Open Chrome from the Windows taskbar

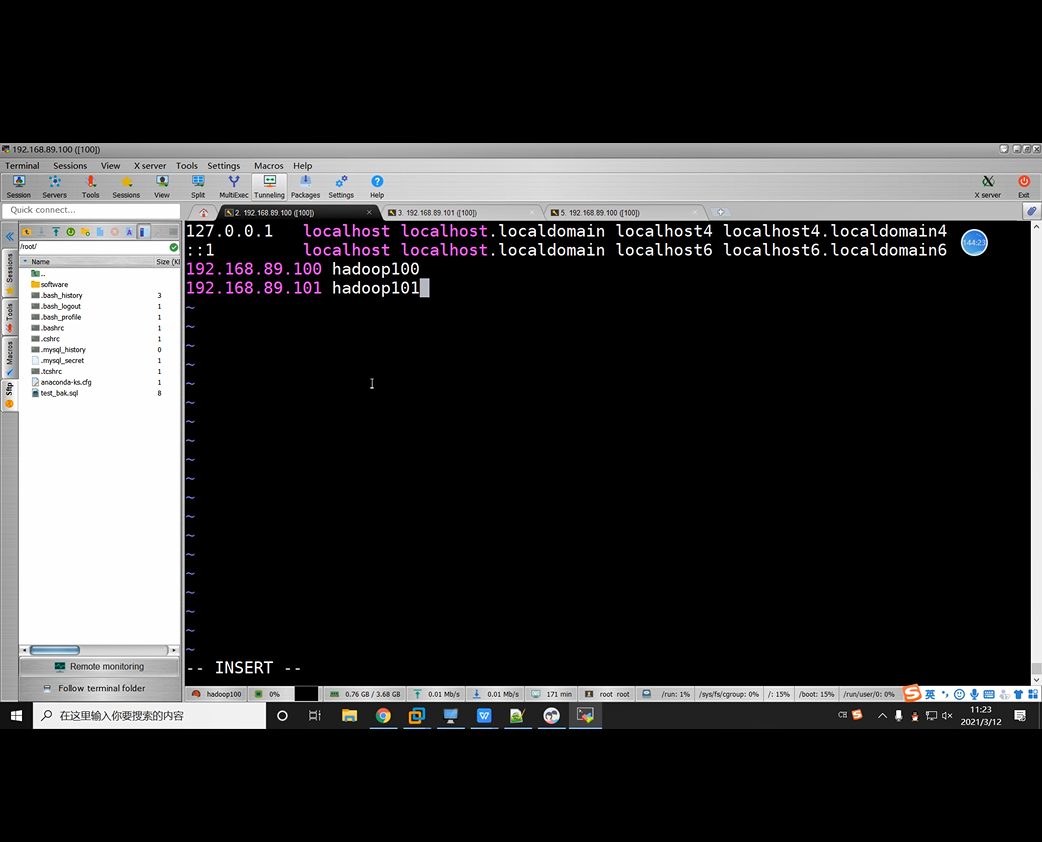tap(383, 716)
